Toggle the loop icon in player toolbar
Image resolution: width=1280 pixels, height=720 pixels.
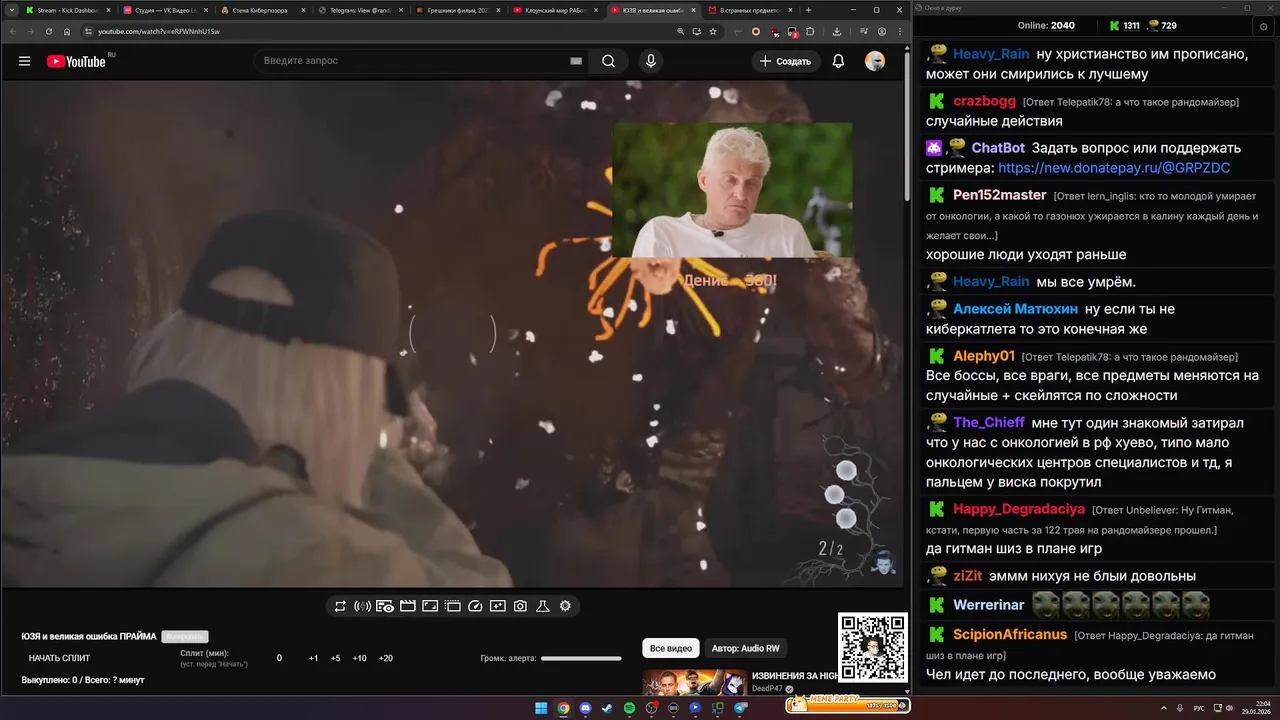coord(340,606)
